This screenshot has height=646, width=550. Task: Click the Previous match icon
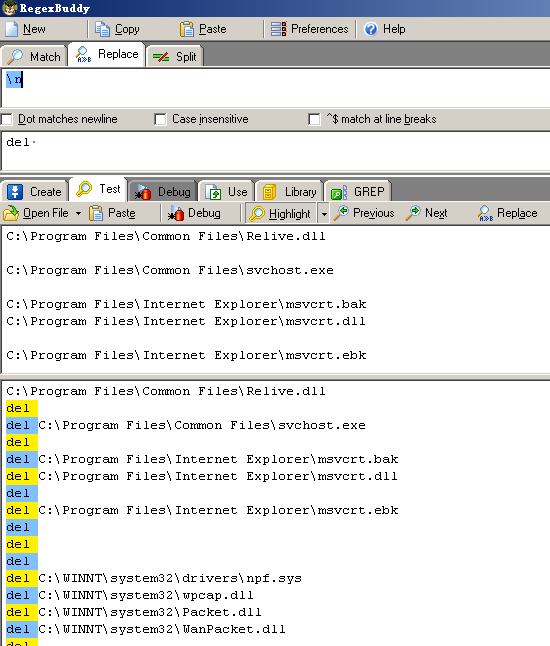(341, 213)
